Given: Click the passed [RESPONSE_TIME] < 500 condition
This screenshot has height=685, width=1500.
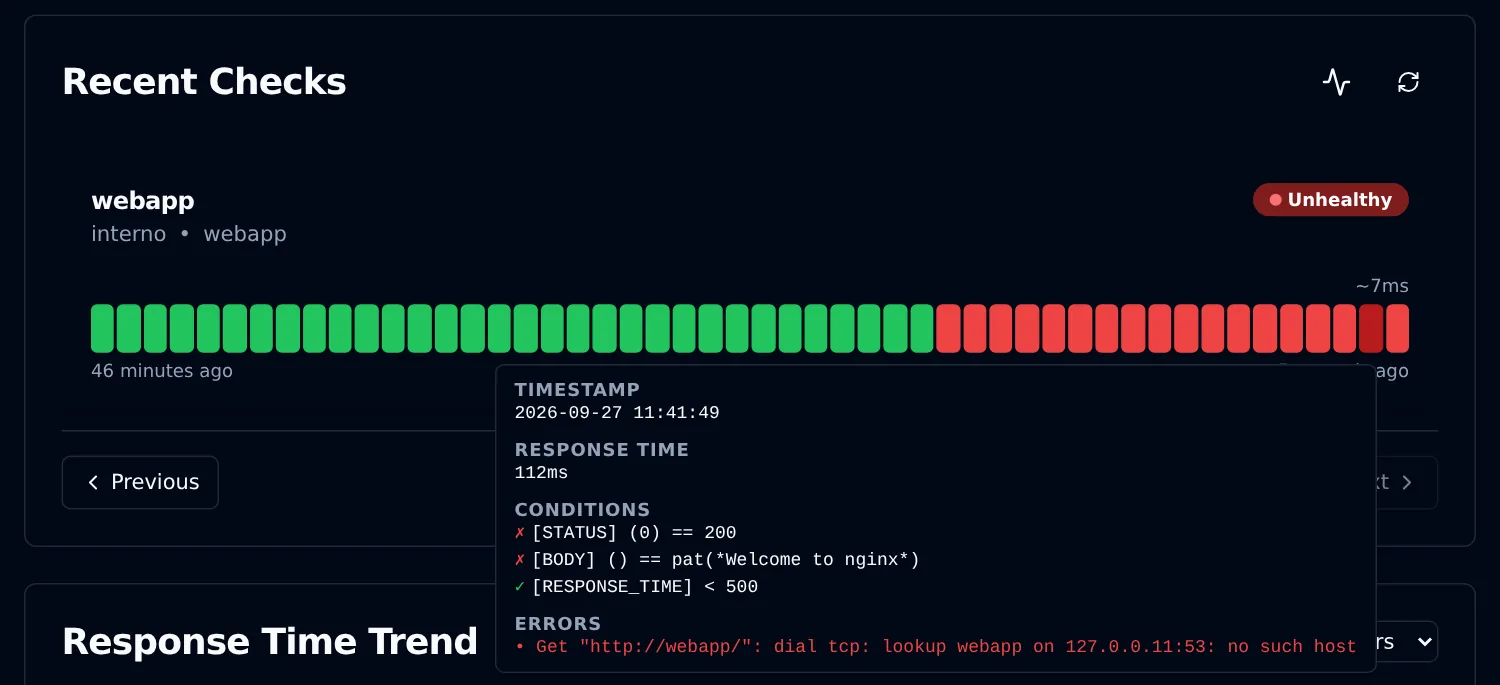Looking at the screenshot, I should (636, 587).
